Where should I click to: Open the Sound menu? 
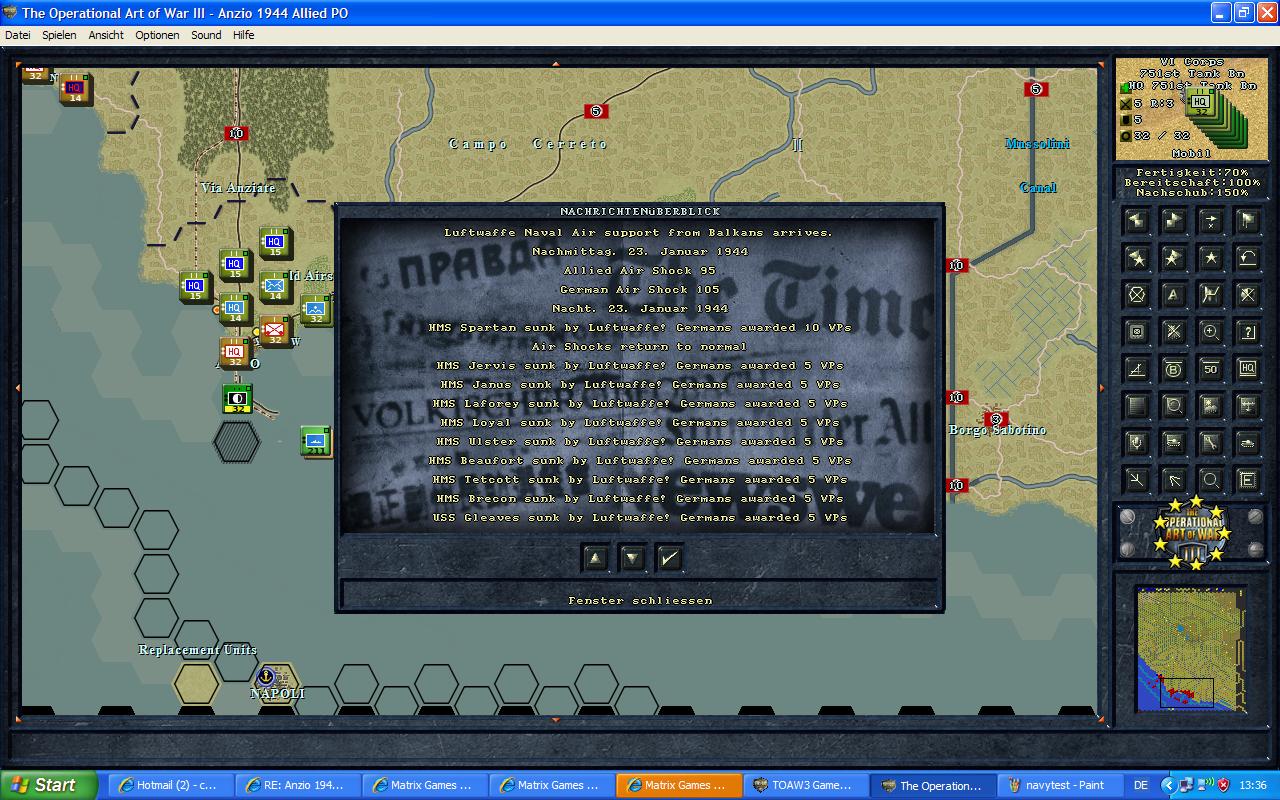[207, 35]
